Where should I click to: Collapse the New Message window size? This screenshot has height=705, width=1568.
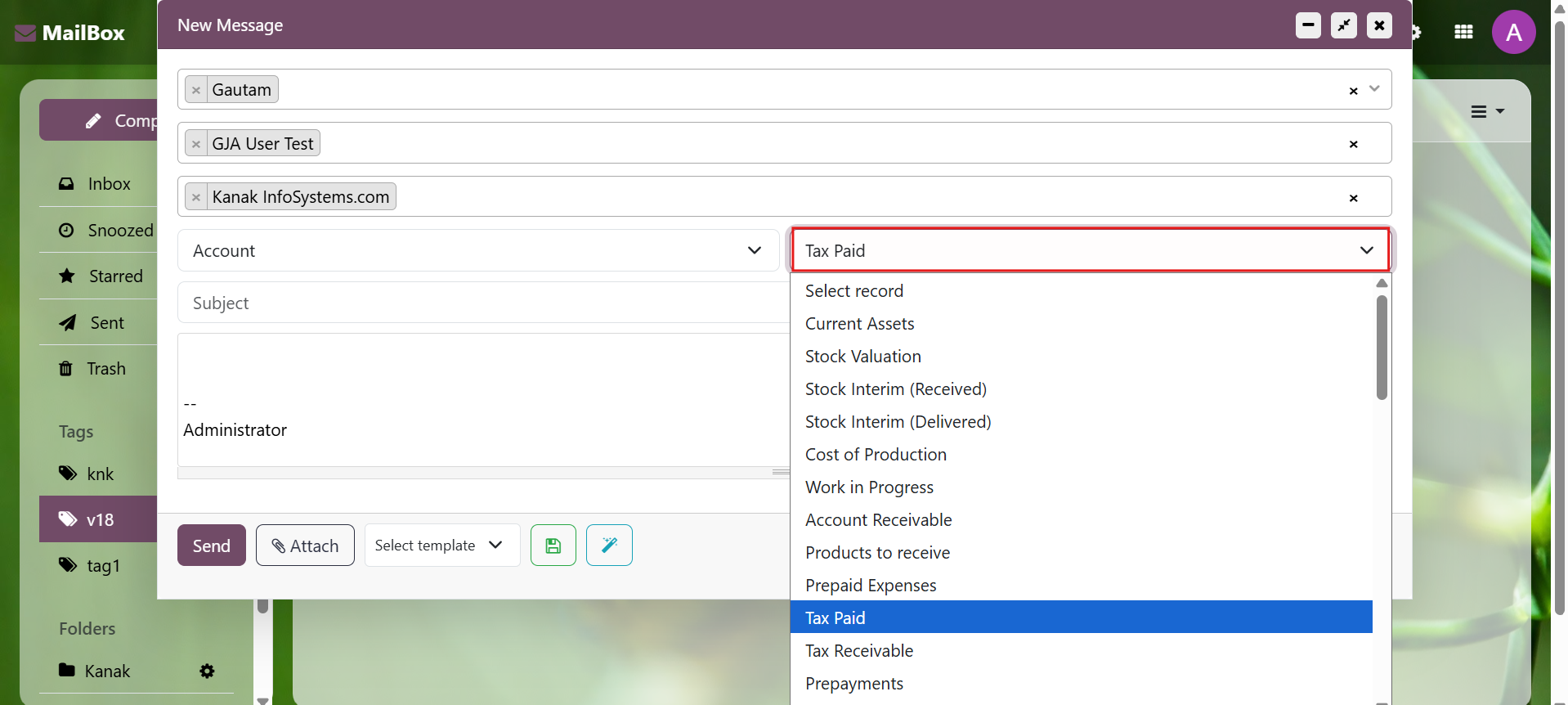[x=1343, y=25]
